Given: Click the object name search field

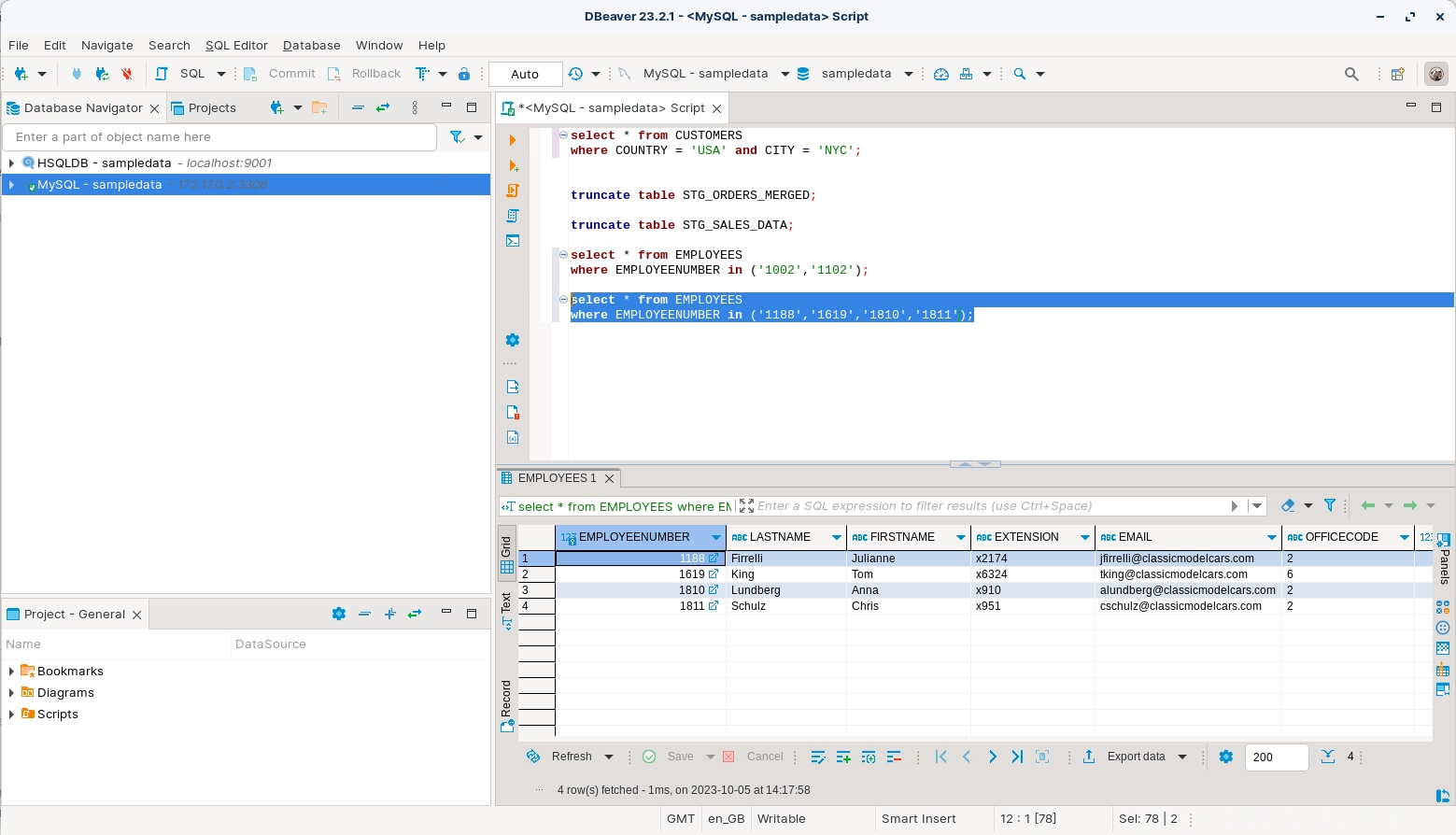Looking at the screenshot, I should pyautogui.click(x=219, y=137).
